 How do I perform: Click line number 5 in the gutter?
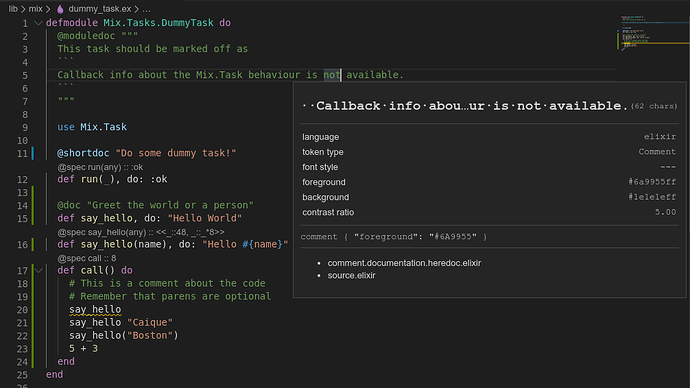(25, 75)
